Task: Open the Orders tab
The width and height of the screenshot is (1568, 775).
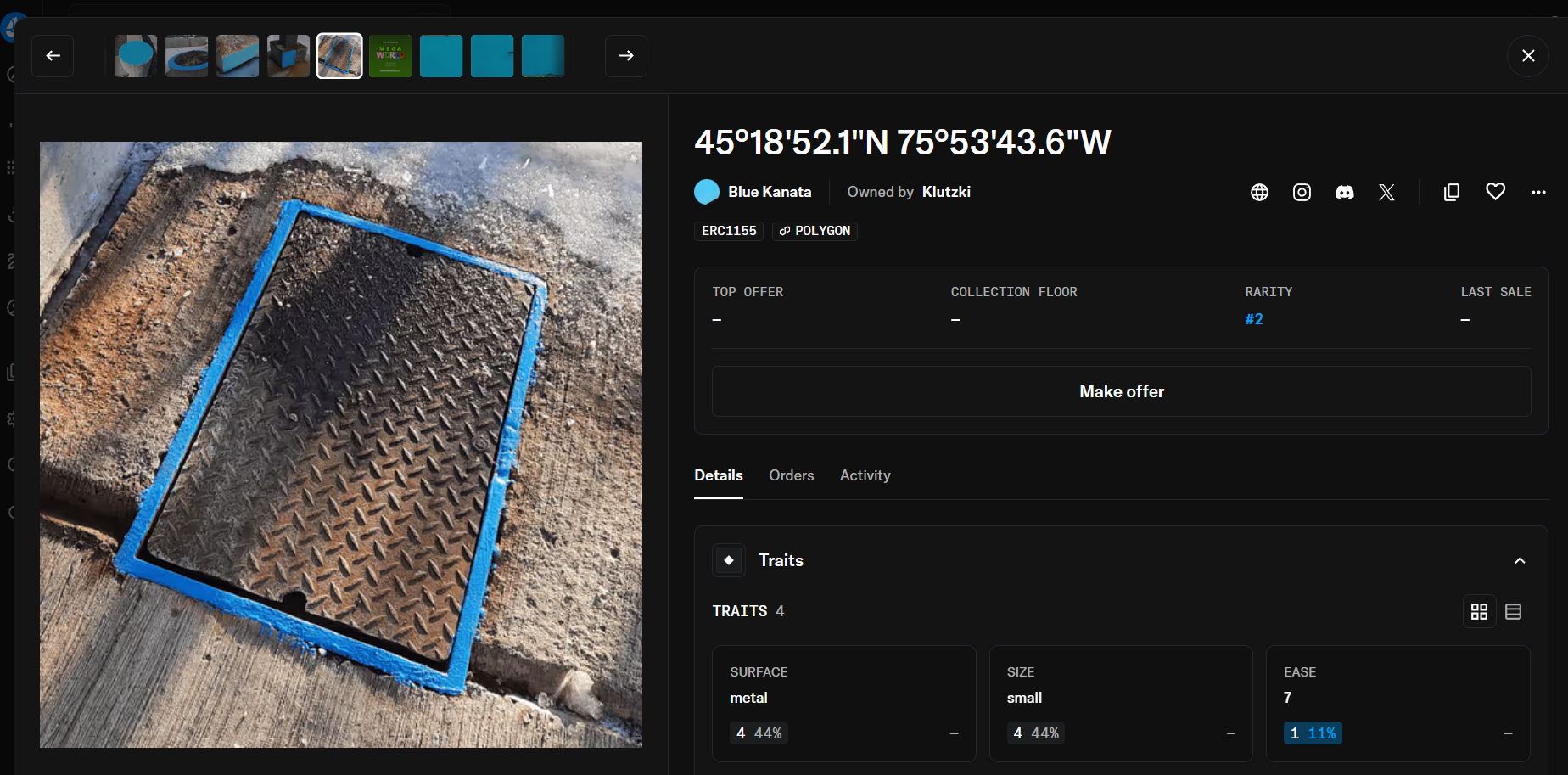Action: pyautogui.click(x=792, y=475)
